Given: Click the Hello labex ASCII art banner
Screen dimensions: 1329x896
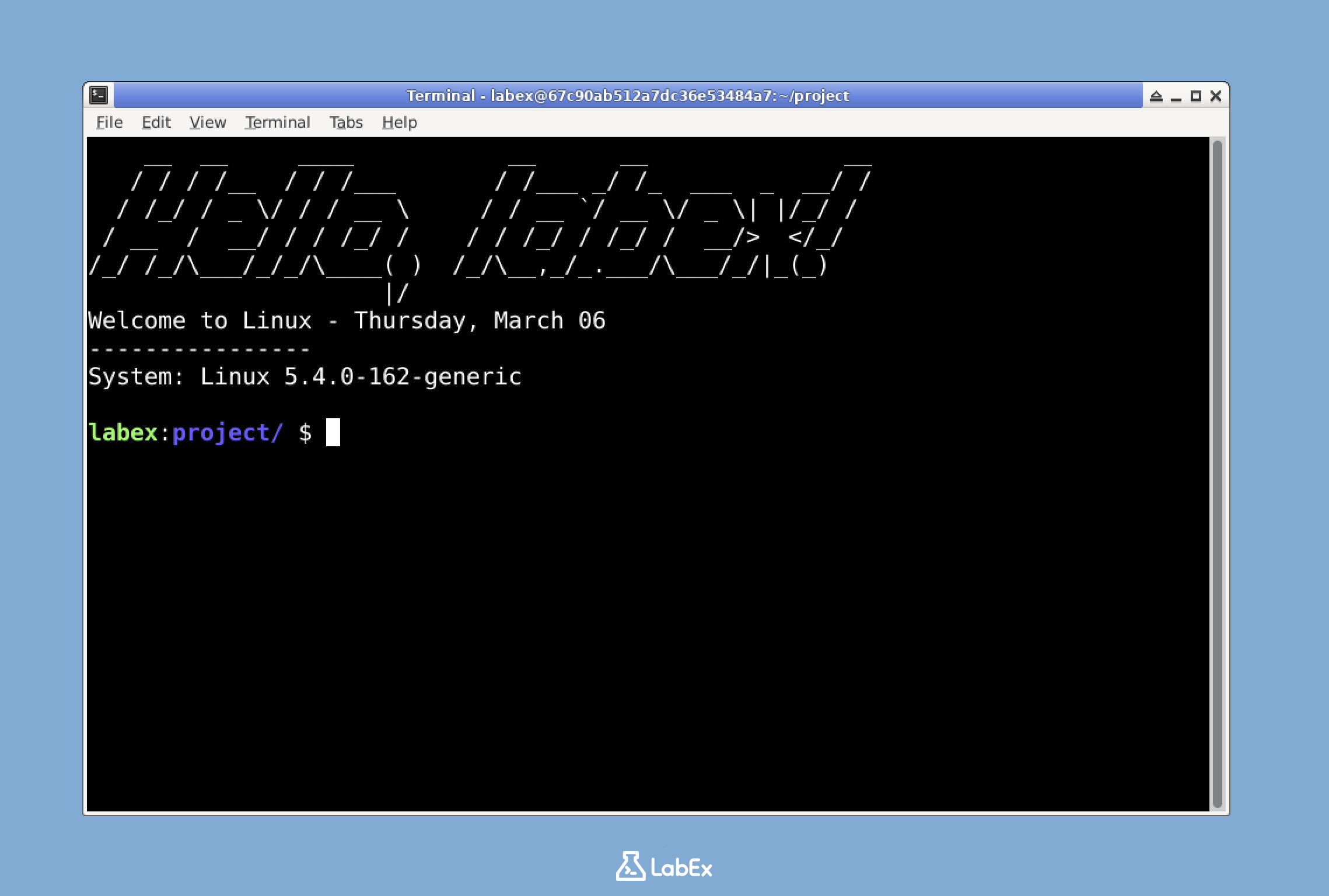Looking at the screenshot, I should [x=478, y=228].
